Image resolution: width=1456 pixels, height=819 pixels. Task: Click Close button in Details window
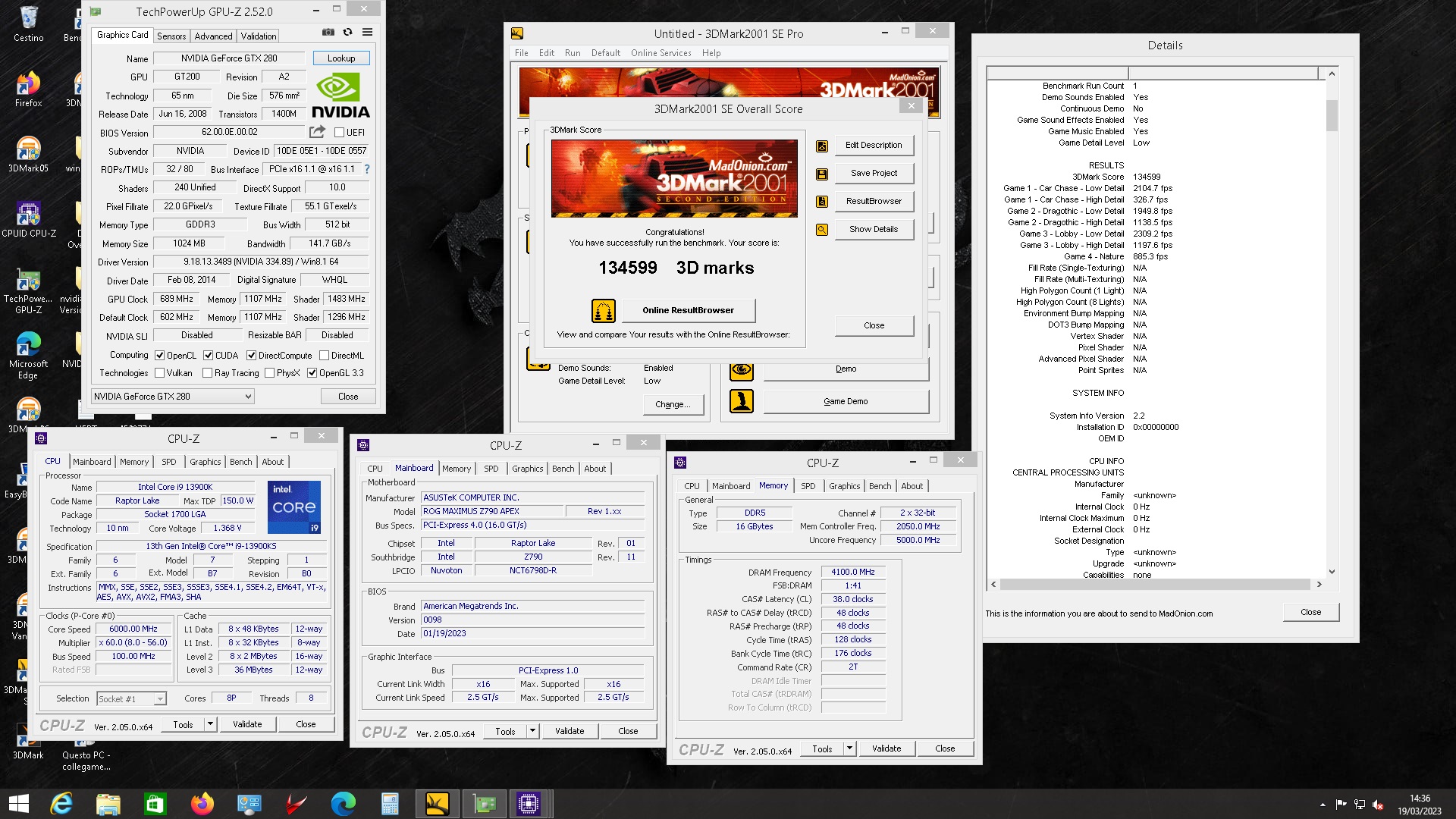point(1310,613)
